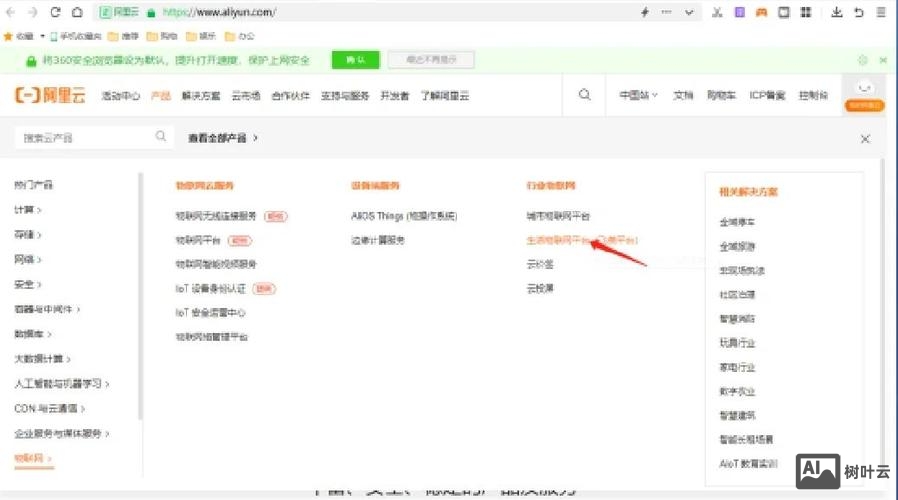This screenshot has height=500, width=898.
Task: Click the green confirm button in notification bar
Action: 356,60
